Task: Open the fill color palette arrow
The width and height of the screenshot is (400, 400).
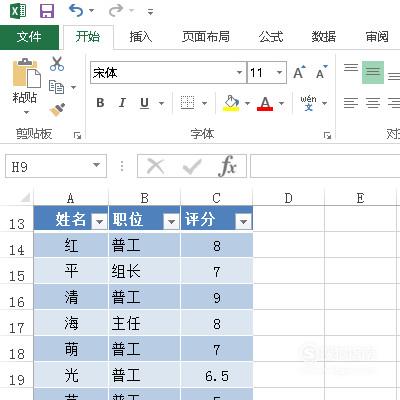Action: [x=247, y=103]
